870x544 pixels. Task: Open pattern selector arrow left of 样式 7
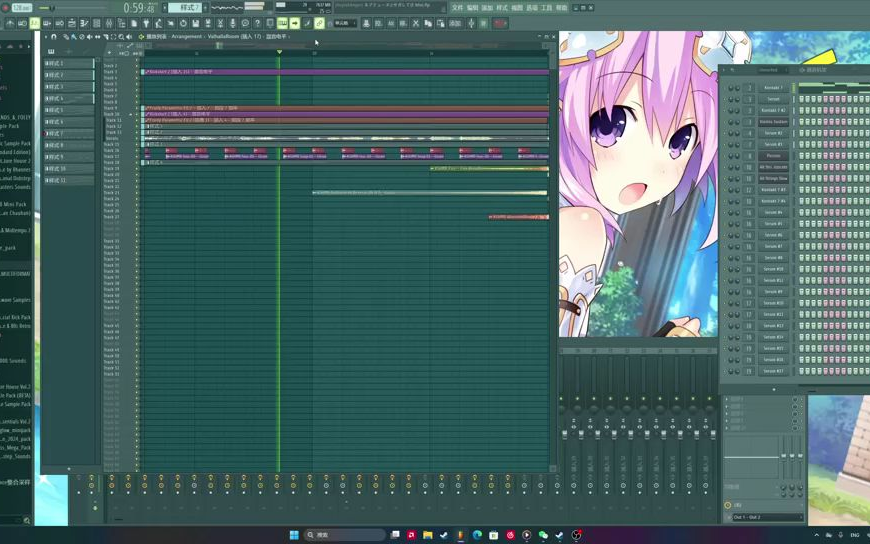coord(164,8)
